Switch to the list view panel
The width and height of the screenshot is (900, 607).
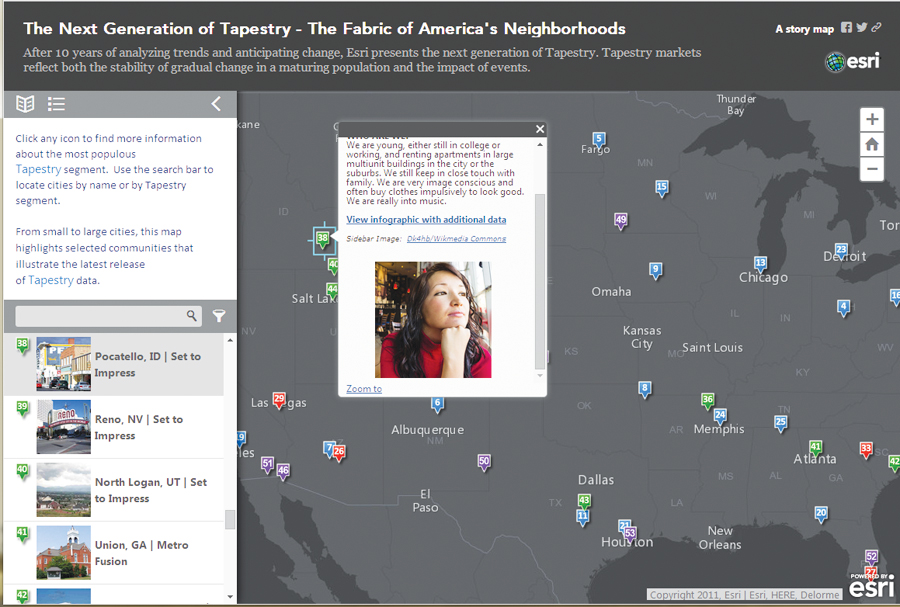[x=56, y=103]
